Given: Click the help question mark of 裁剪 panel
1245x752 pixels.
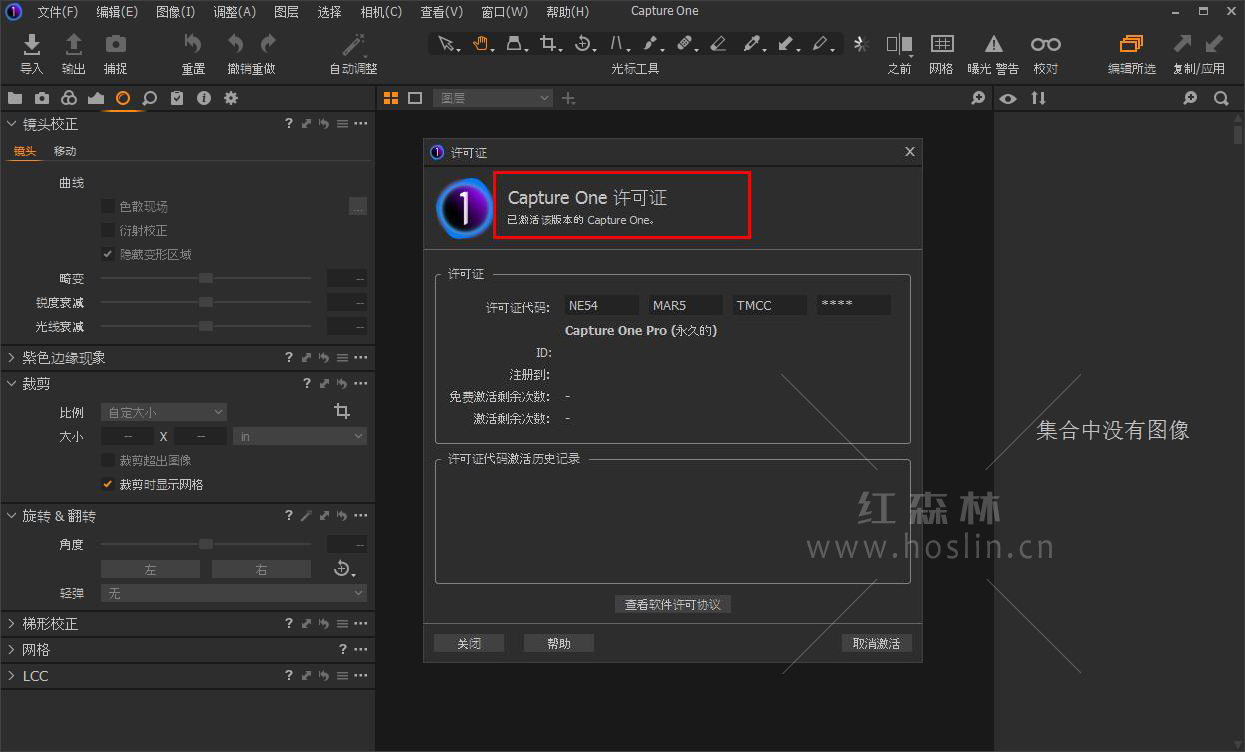Looking at the screenshot, I should [x=307, y=384].
